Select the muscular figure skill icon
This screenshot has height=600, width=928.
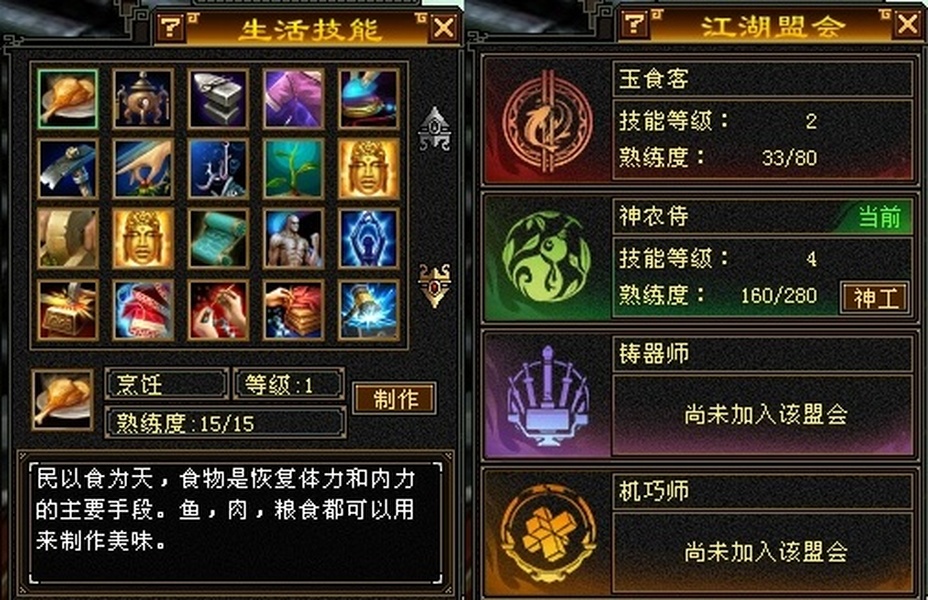[294, 239]
